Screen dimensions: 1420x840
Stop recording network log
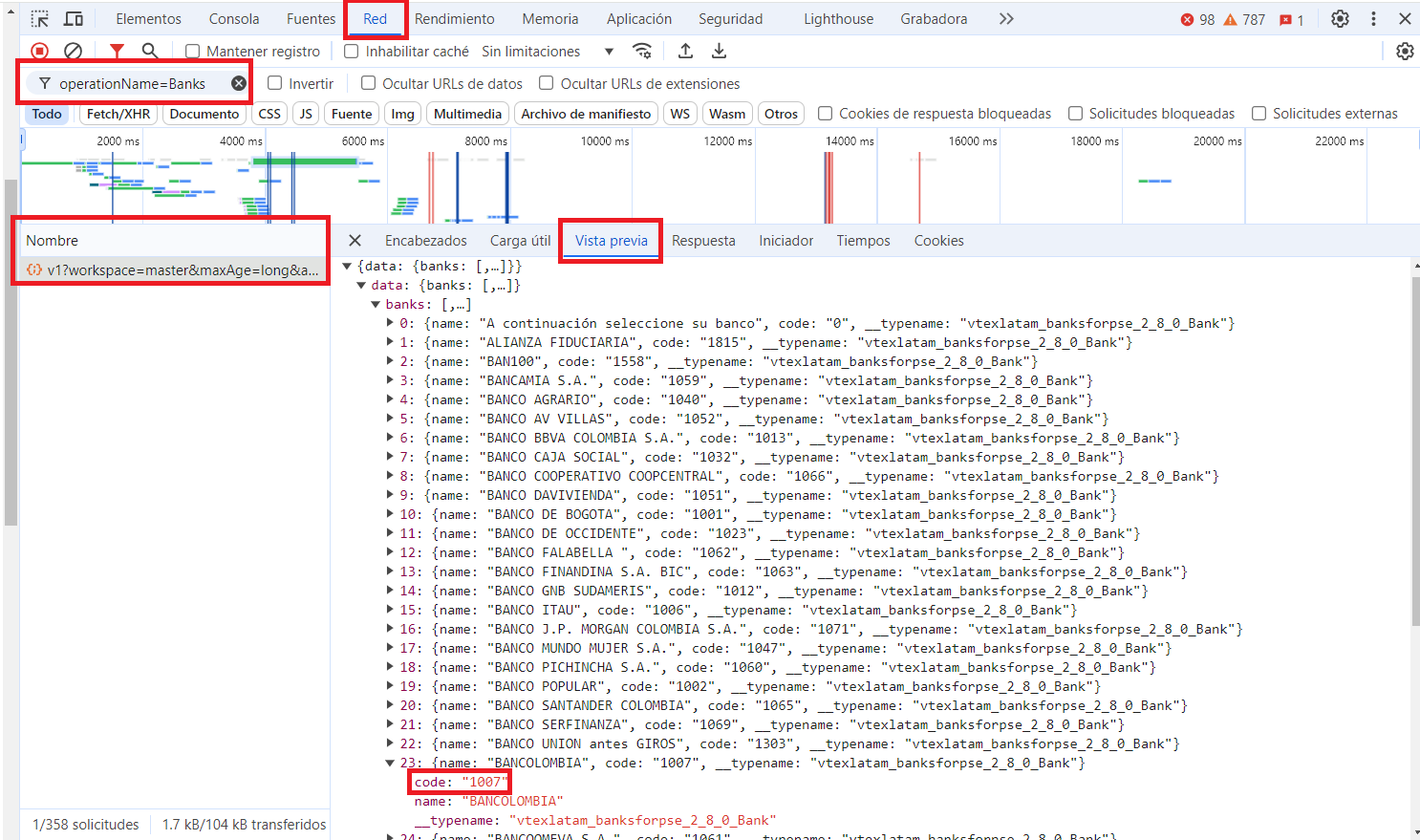(x=39, y=52)
